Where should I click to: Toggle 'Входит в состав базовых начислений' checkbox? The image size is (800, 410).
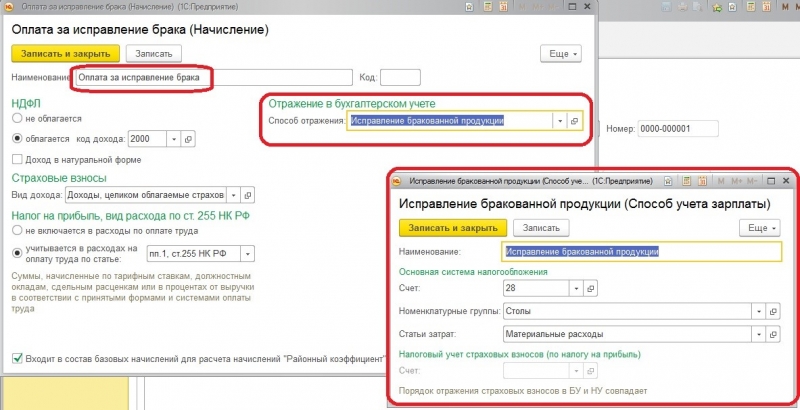[17, 359]
